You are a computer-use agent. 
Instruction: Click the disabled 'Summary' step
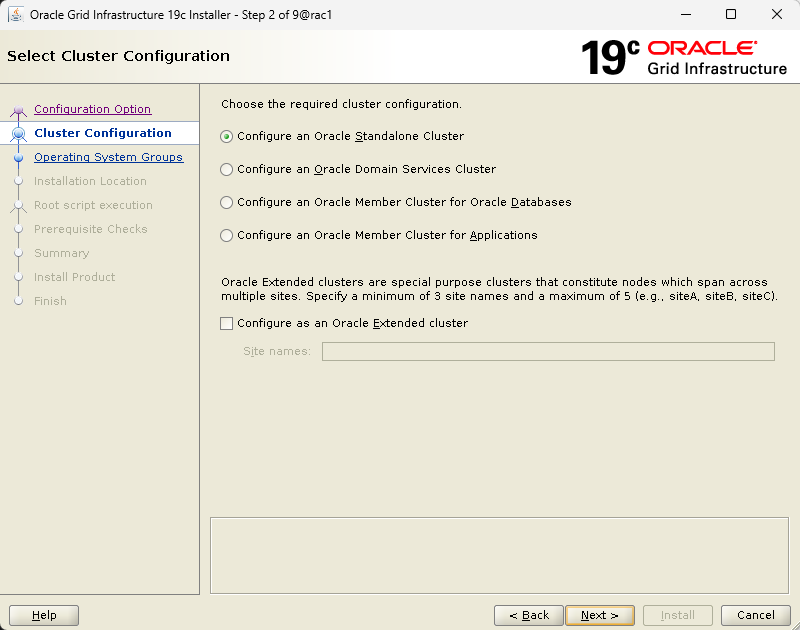click(x=62, y=253)
